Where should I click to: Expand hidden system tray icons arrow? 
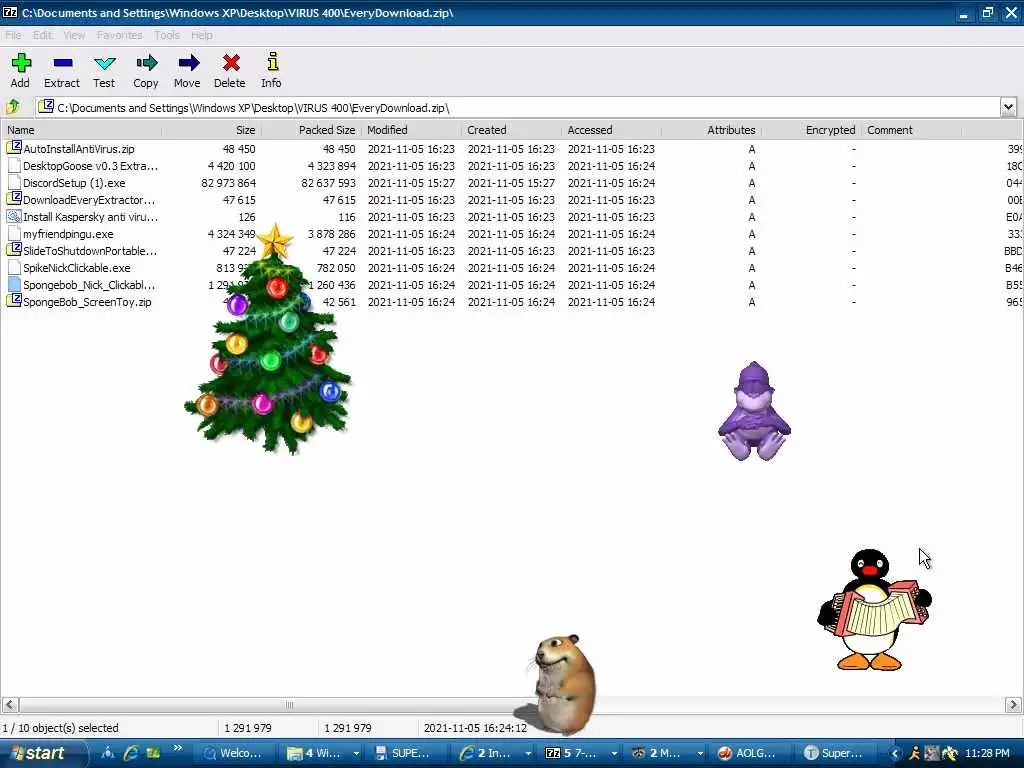[895, 754]
